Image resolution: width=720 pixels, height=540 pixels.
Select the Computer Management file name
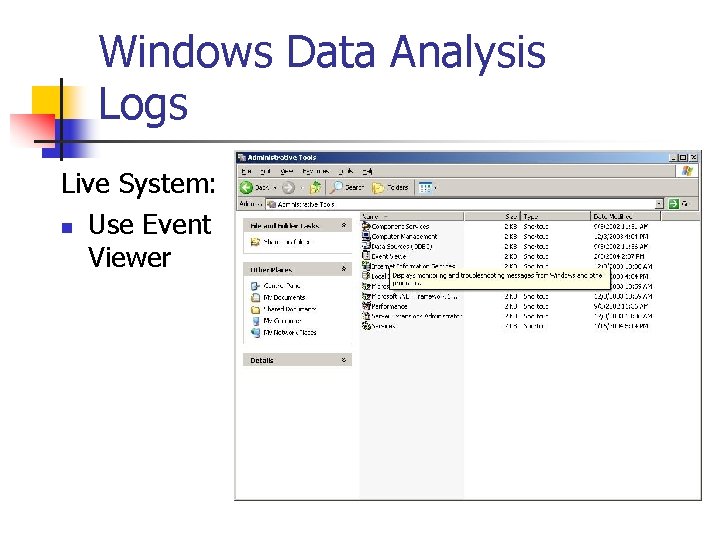pyautogui.click(x=405, y=236)
